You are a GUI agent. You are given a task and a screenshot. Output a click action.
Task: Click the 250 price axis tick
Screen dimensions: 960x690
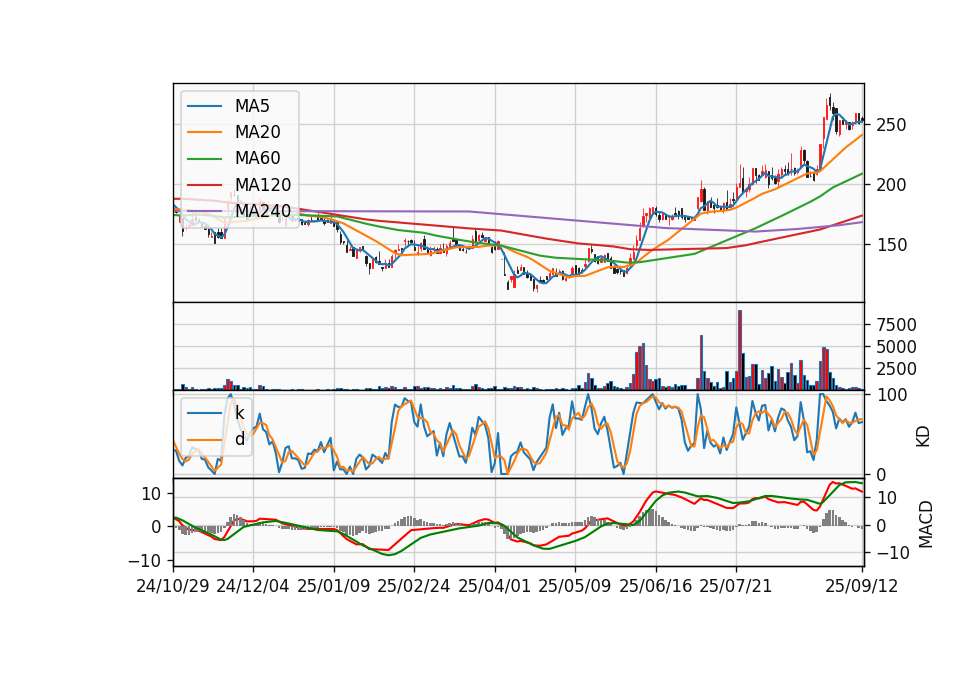point(891,125)
